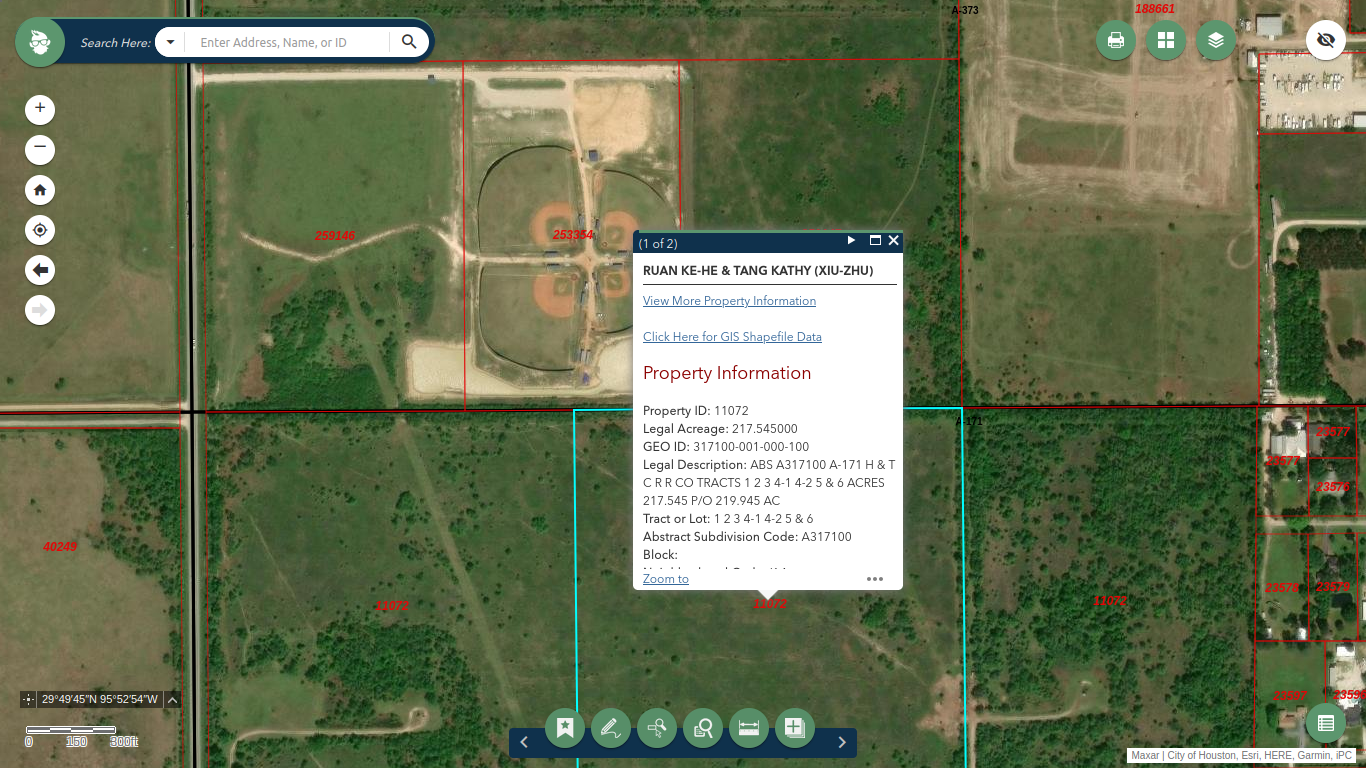Click the Property Information heading
The width and height of the screenshot is (1366, 768).
(727, 373)
